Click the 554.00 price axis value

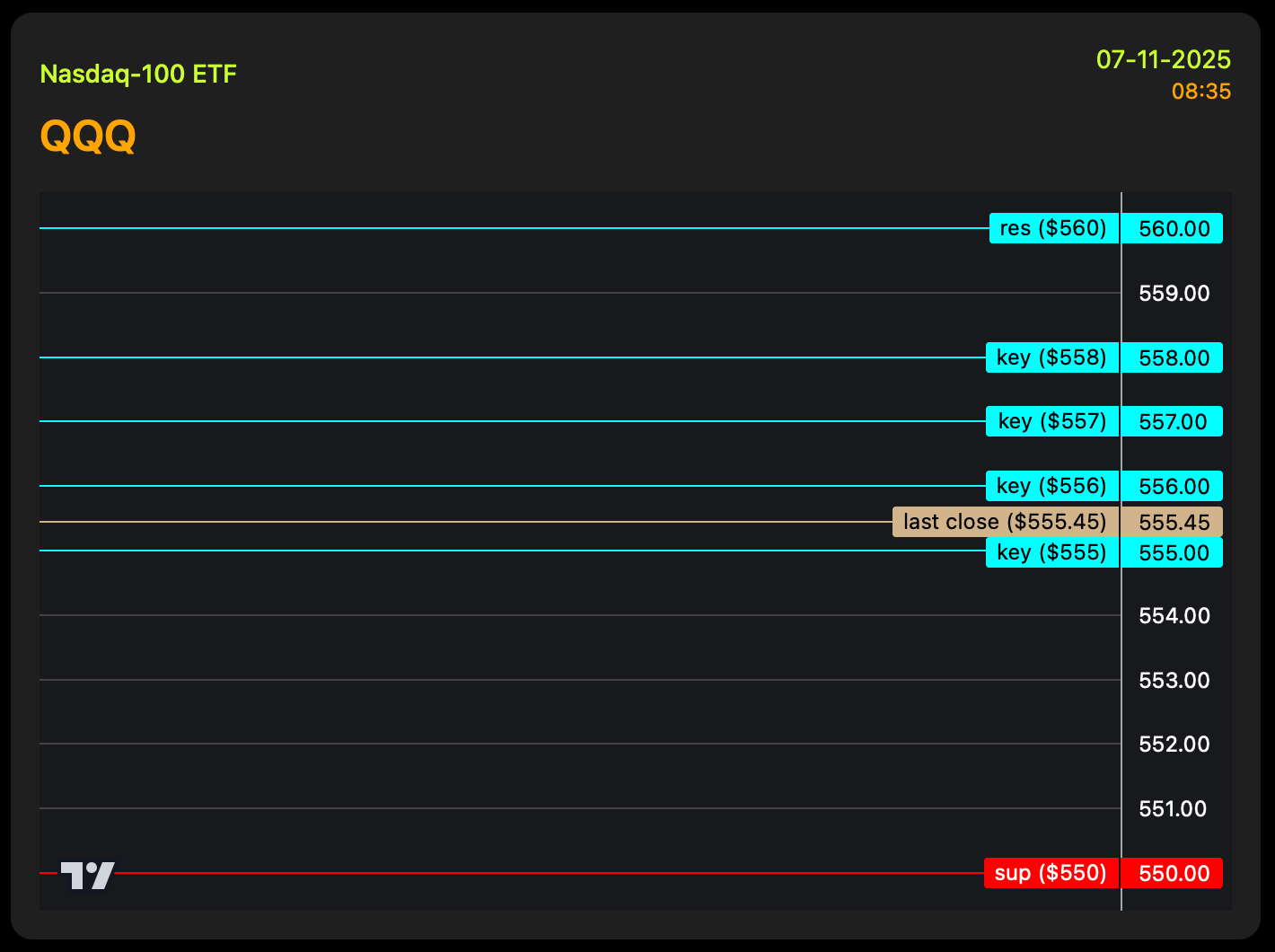(x=1174, y=616)
